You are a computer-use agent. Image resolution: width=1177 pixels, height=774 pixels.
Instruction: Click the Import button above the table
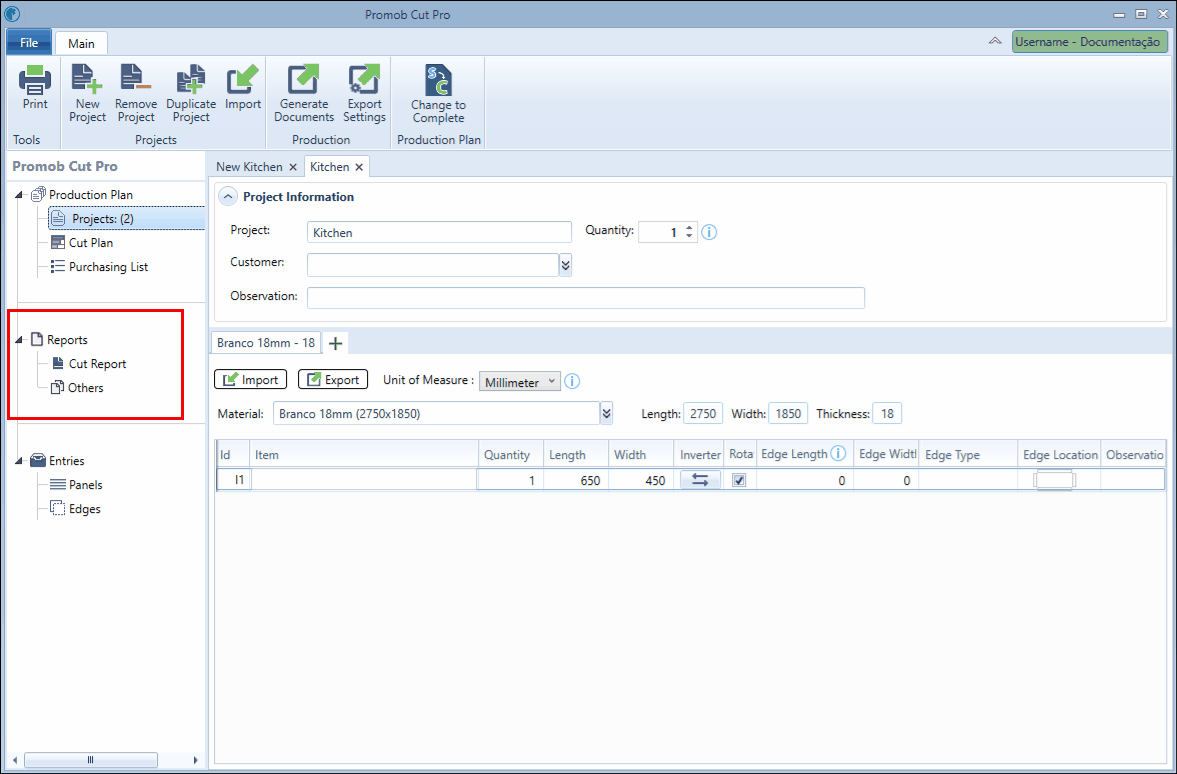coord(251,380)
